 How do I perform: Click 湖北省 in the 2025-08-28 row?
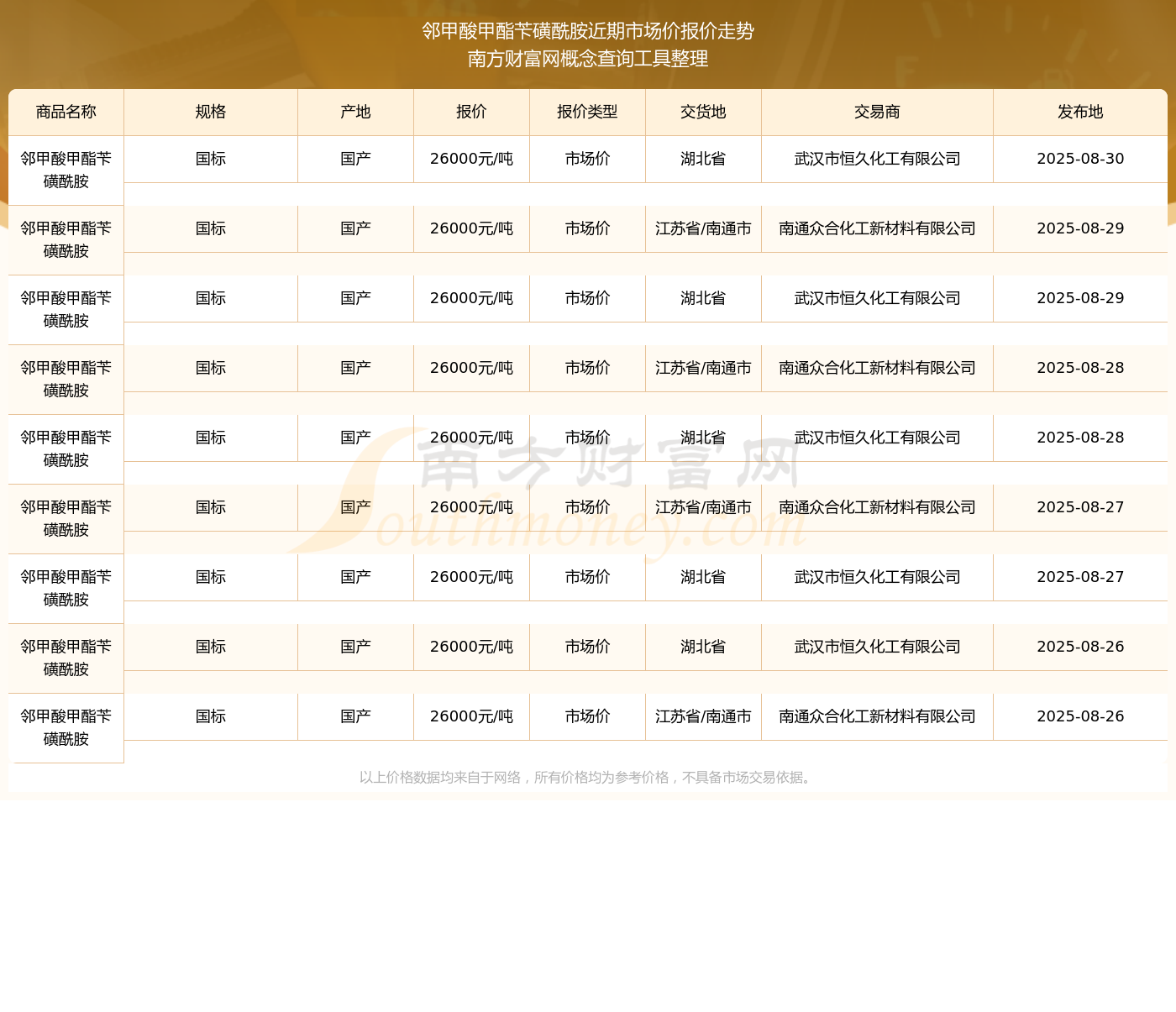coord(703,438)
